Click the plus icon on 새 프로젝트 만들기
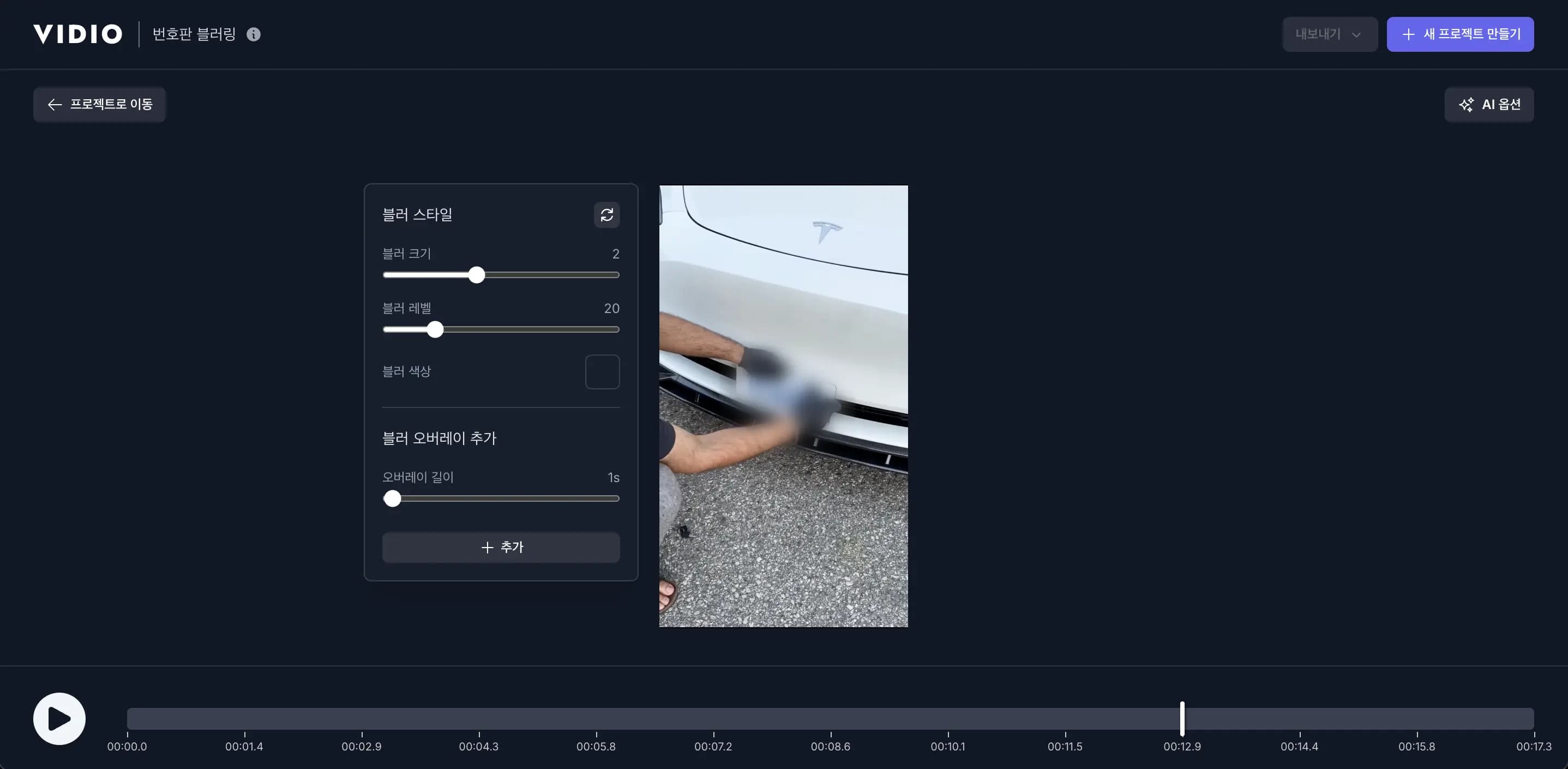This screenshot has height=769, width=1568. (x=1409, y=34)
